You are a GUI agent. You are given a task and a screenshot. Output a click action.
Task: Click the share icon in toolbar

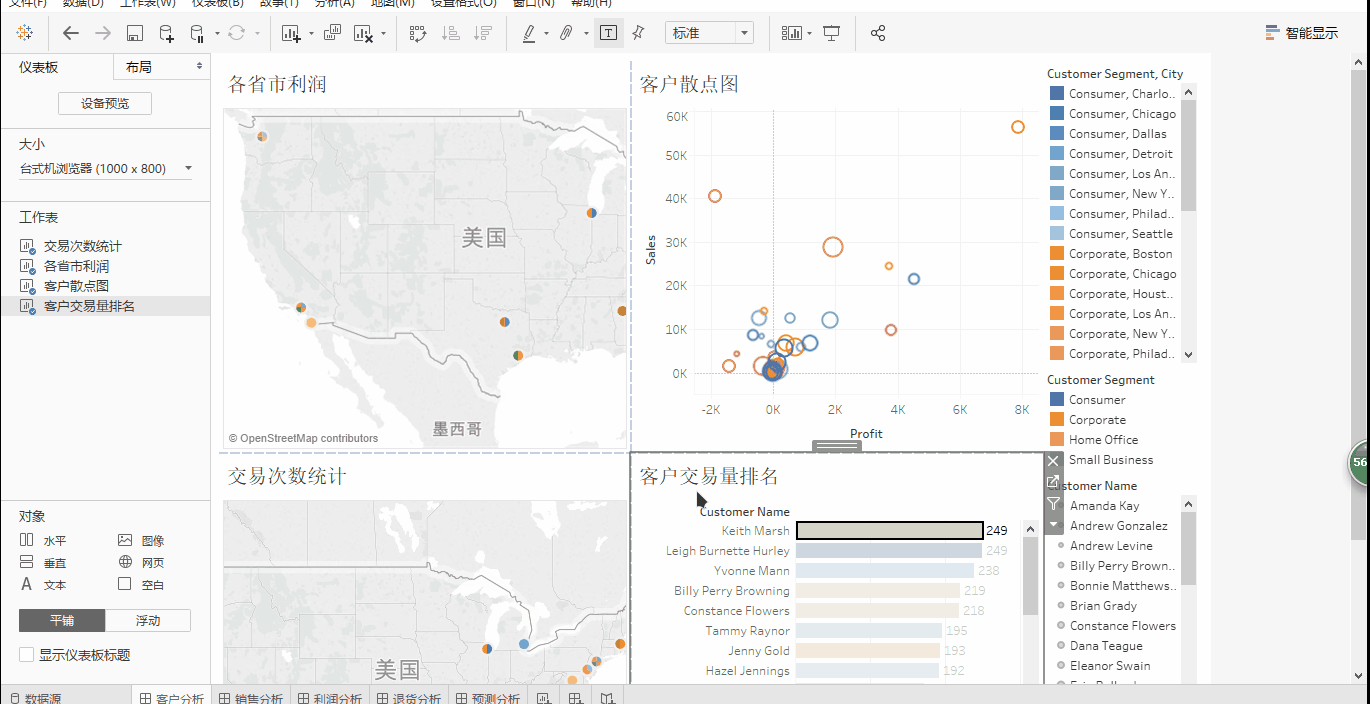click(878, 33)
